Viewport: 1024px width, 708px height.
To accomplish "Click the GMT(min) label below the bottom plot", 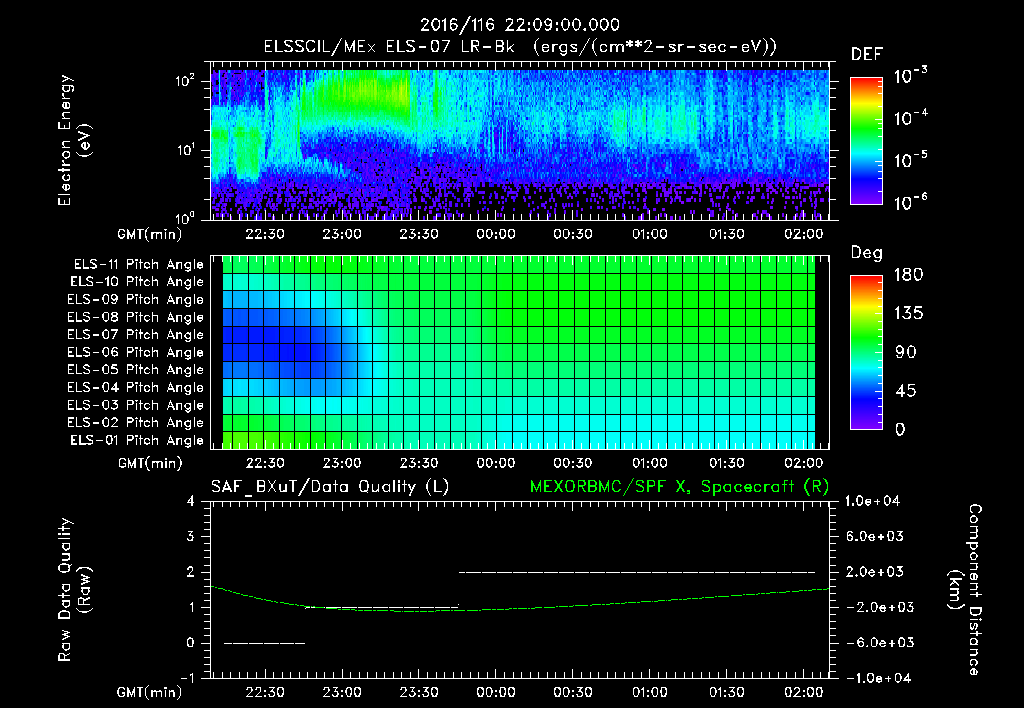I will [150, 692].
